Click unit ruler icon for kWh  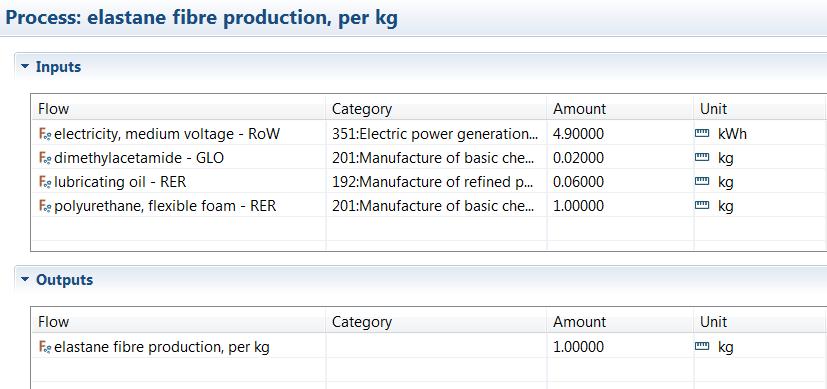pos(702,134)
